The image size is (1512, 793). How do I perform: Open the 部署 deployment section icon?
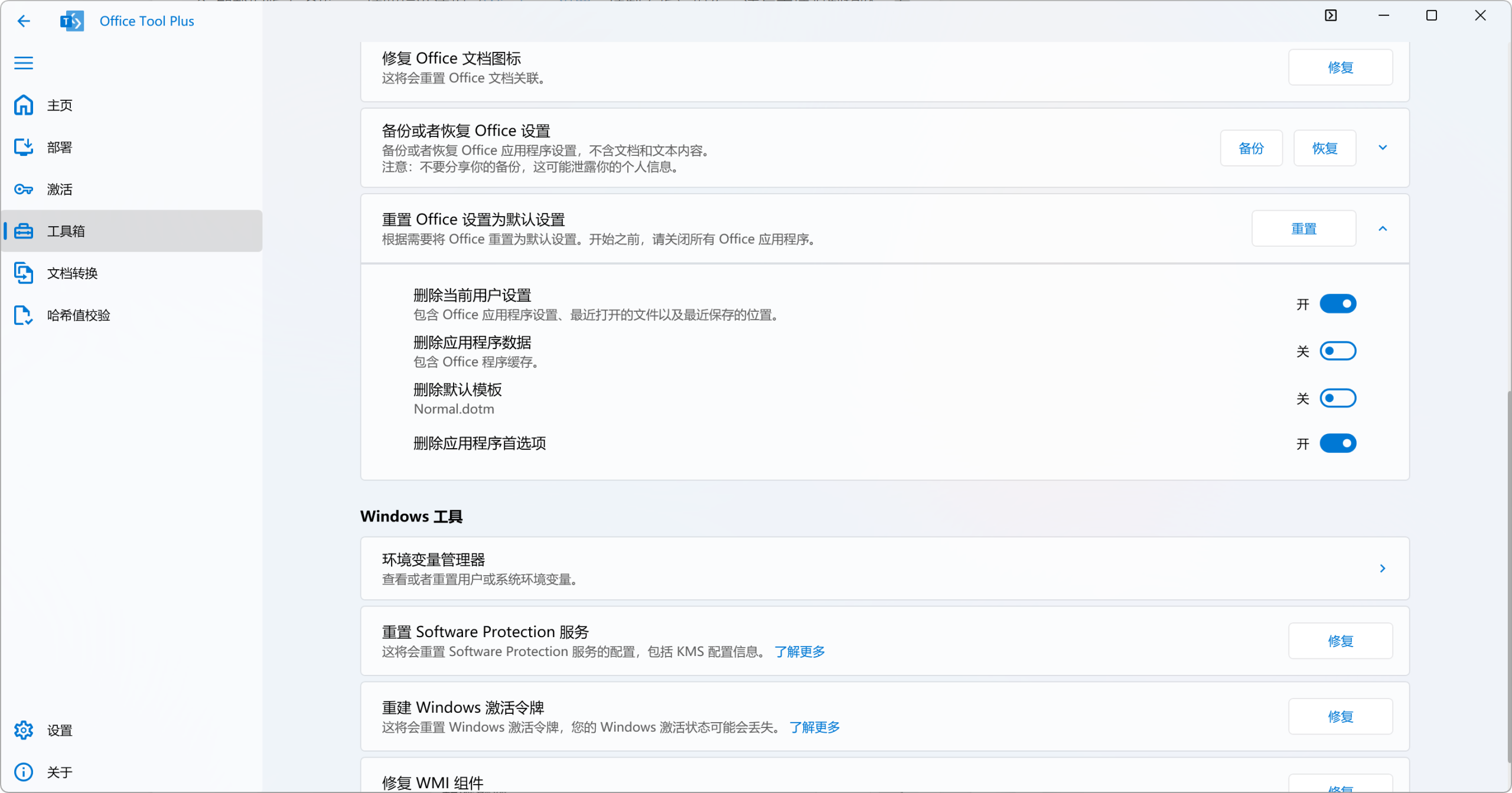click(x=23, y=147)
